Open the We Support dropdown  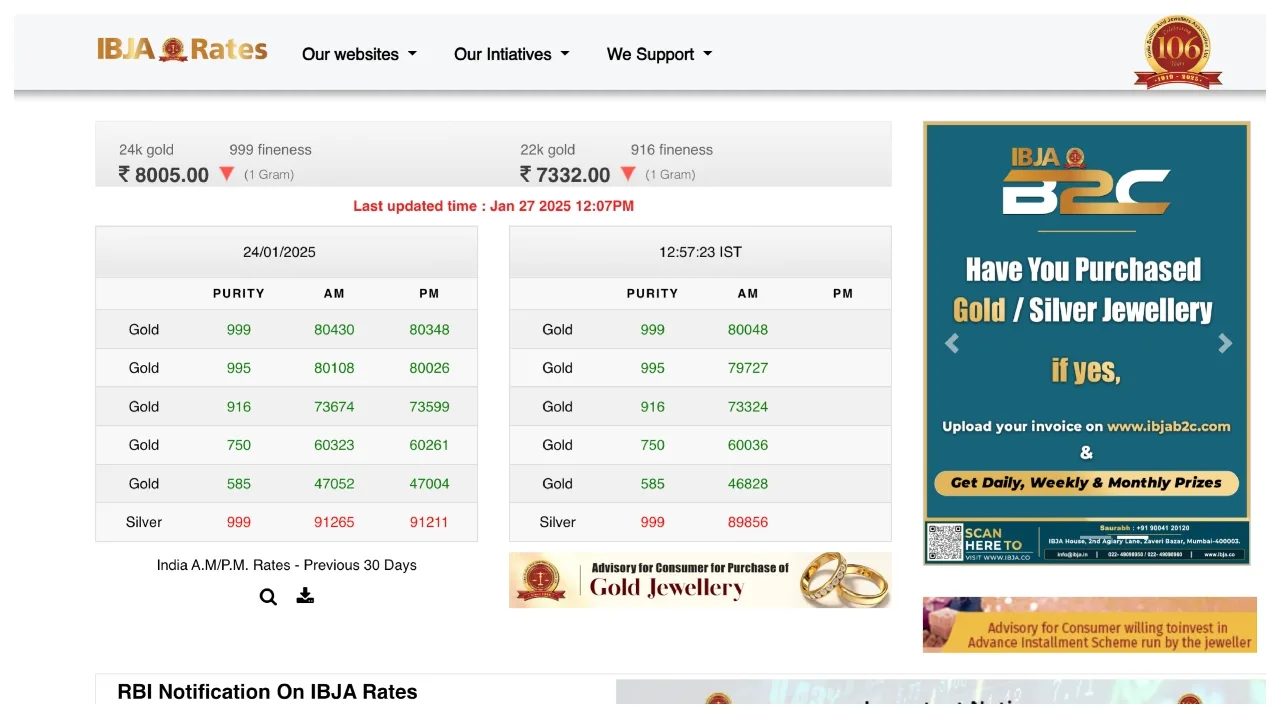(x=660, y=54)
